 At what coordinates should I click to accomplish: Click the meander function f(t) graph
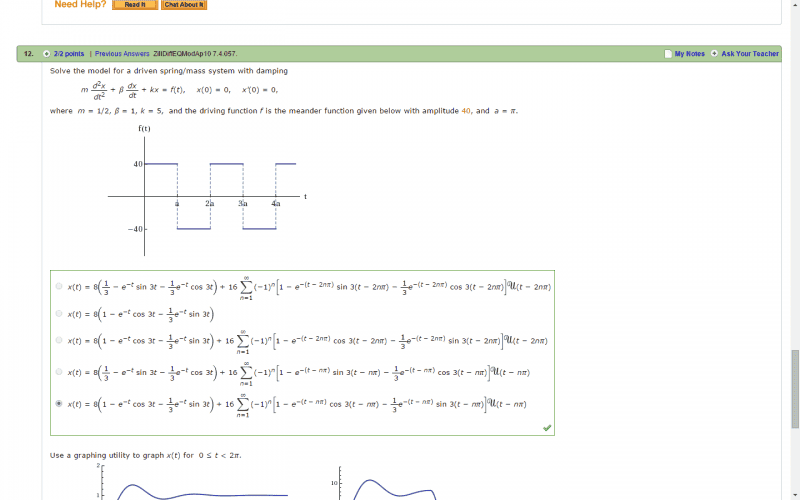(x=208, y=191)
